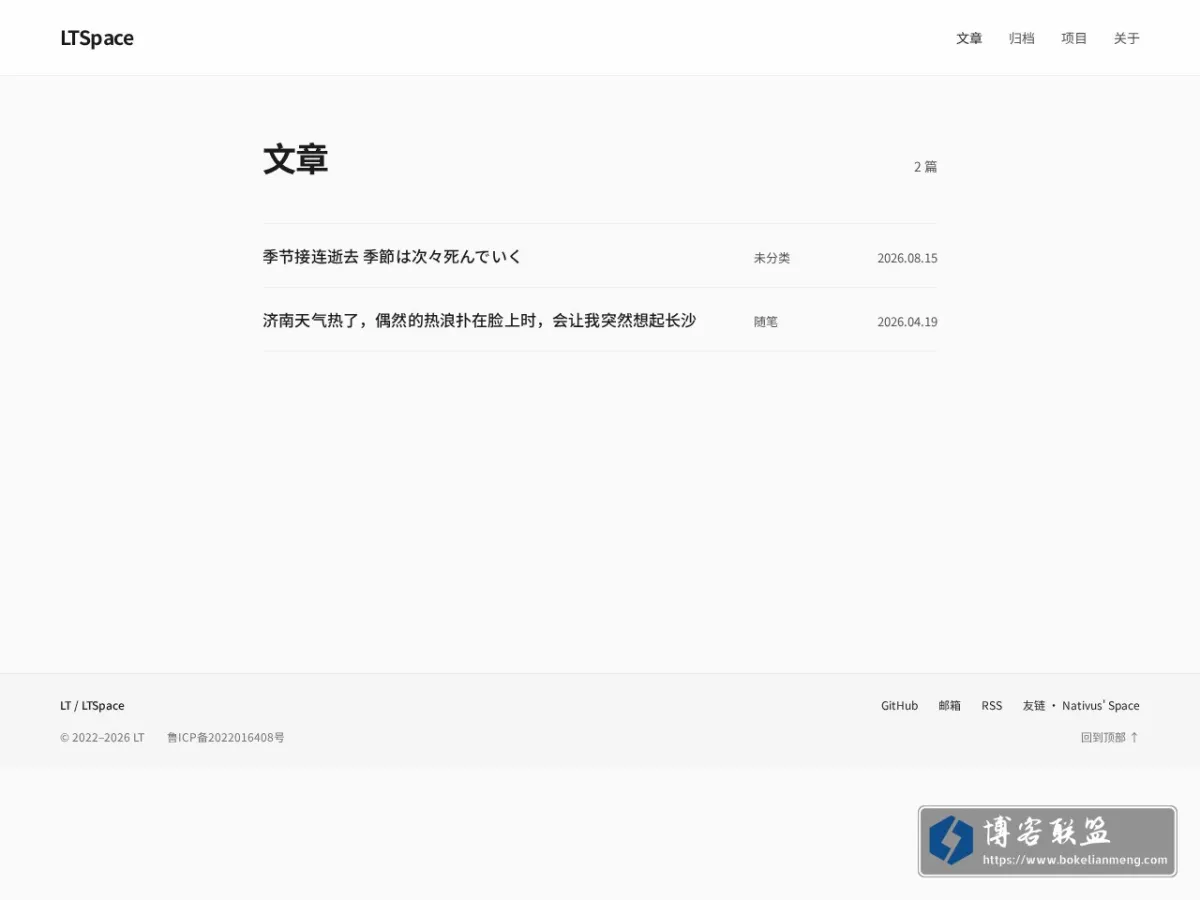
Task: Open the 邮箱 footer link
Action: 949,706
